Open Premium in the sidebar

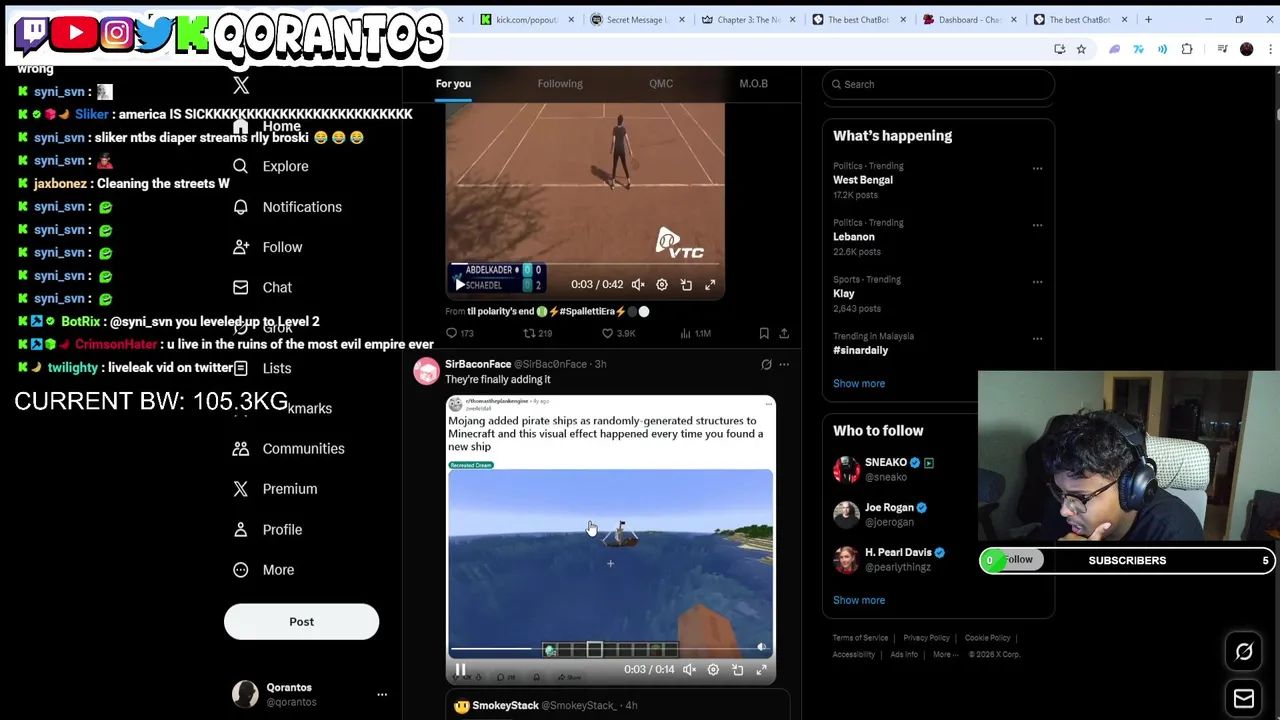(x=275, y=489)
